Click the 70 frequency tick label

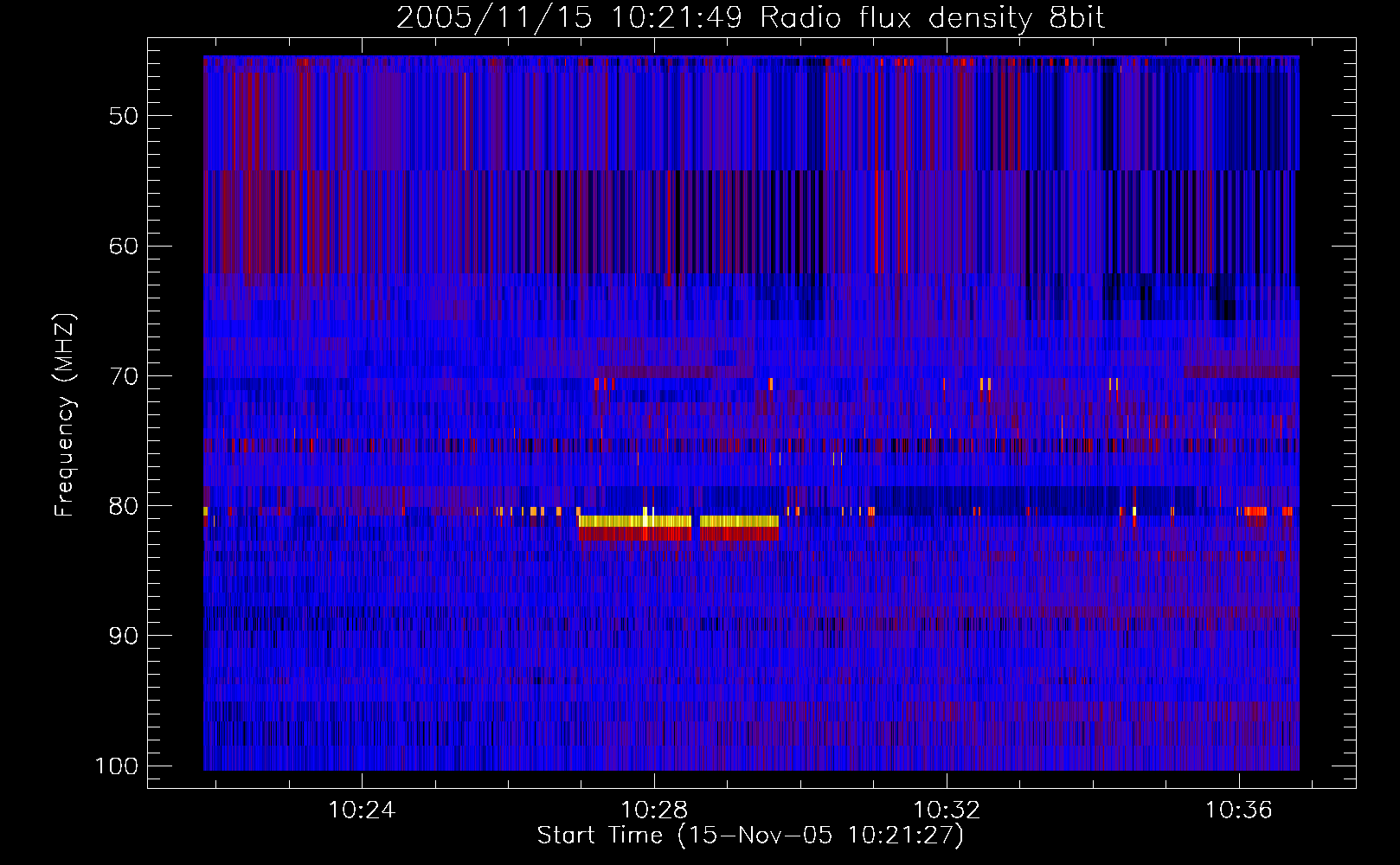(x=124, y=376)
